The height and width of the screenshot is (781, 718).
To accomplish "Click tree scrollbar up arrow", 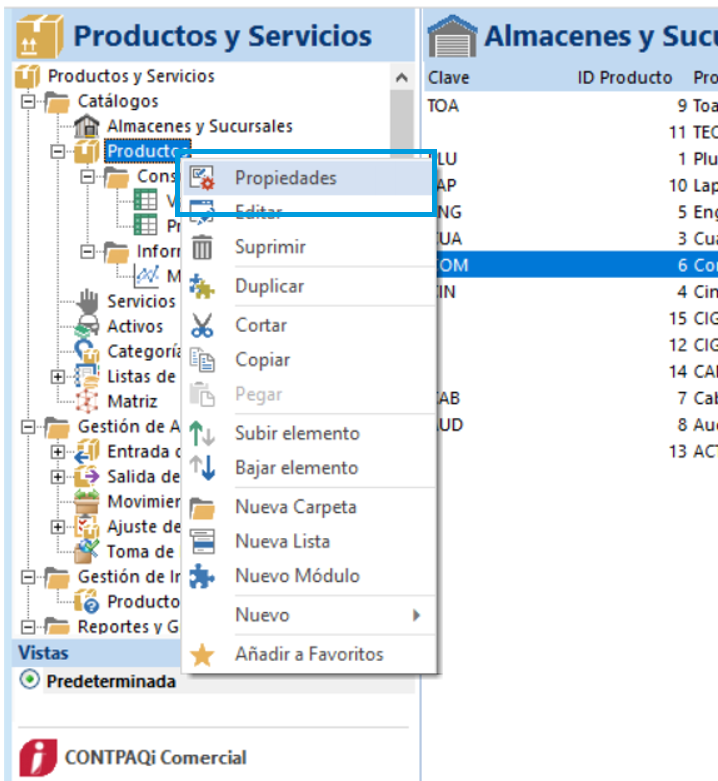I will [402, 77].
